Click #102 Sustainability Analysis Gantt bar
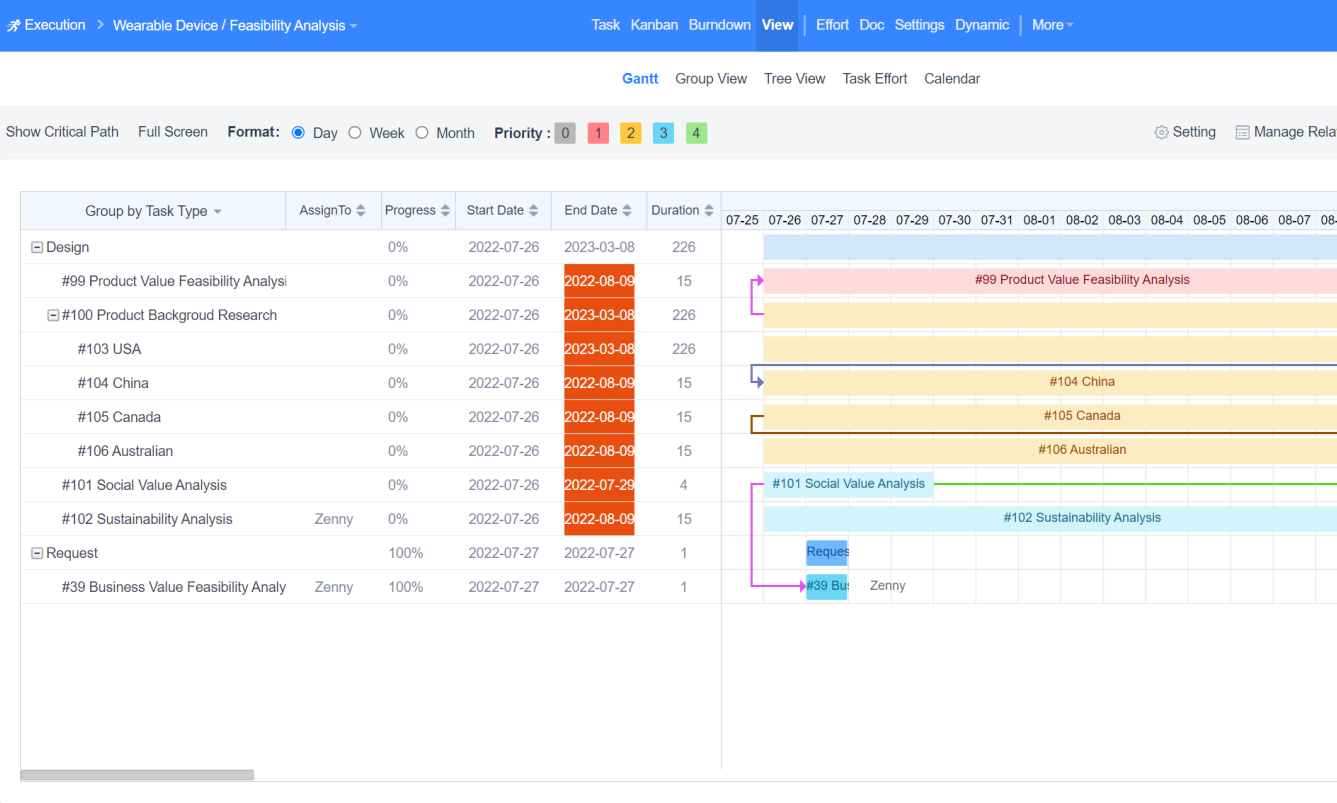The image size is (1337, 803). pyautogui.click(x=1050, y=519)
